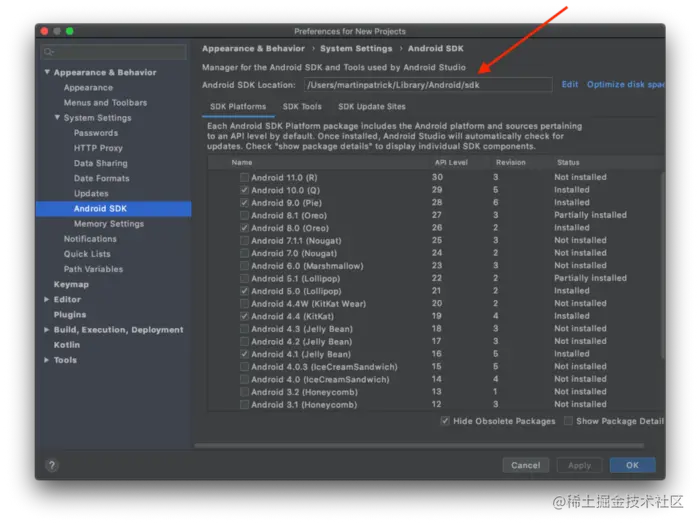Screen dimensions: 700x526
Task: Click the API Level column header
Action: point(451,163)
